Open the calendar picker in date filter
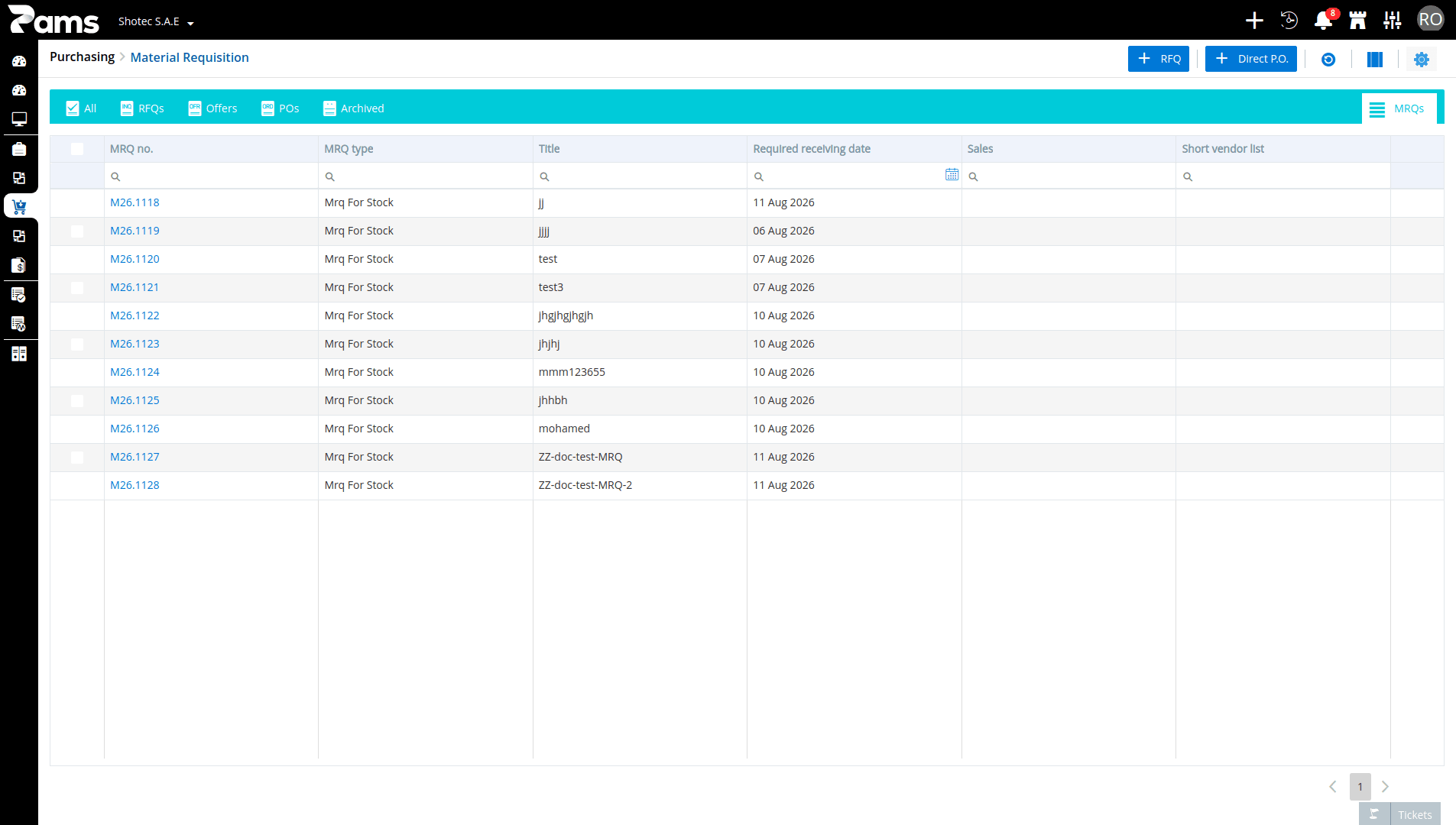This screenshot has height=825, width=1456. 952,175
